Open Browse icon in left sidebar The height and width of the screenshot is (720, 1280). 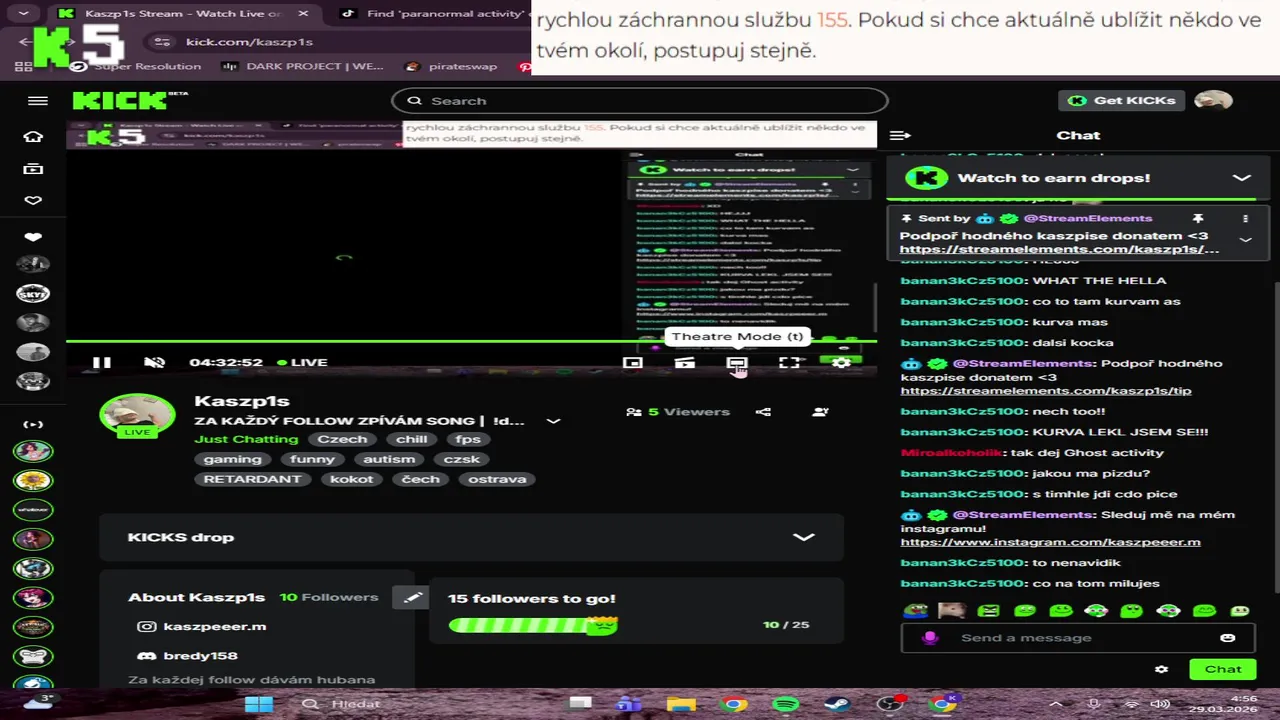point(33,169)
